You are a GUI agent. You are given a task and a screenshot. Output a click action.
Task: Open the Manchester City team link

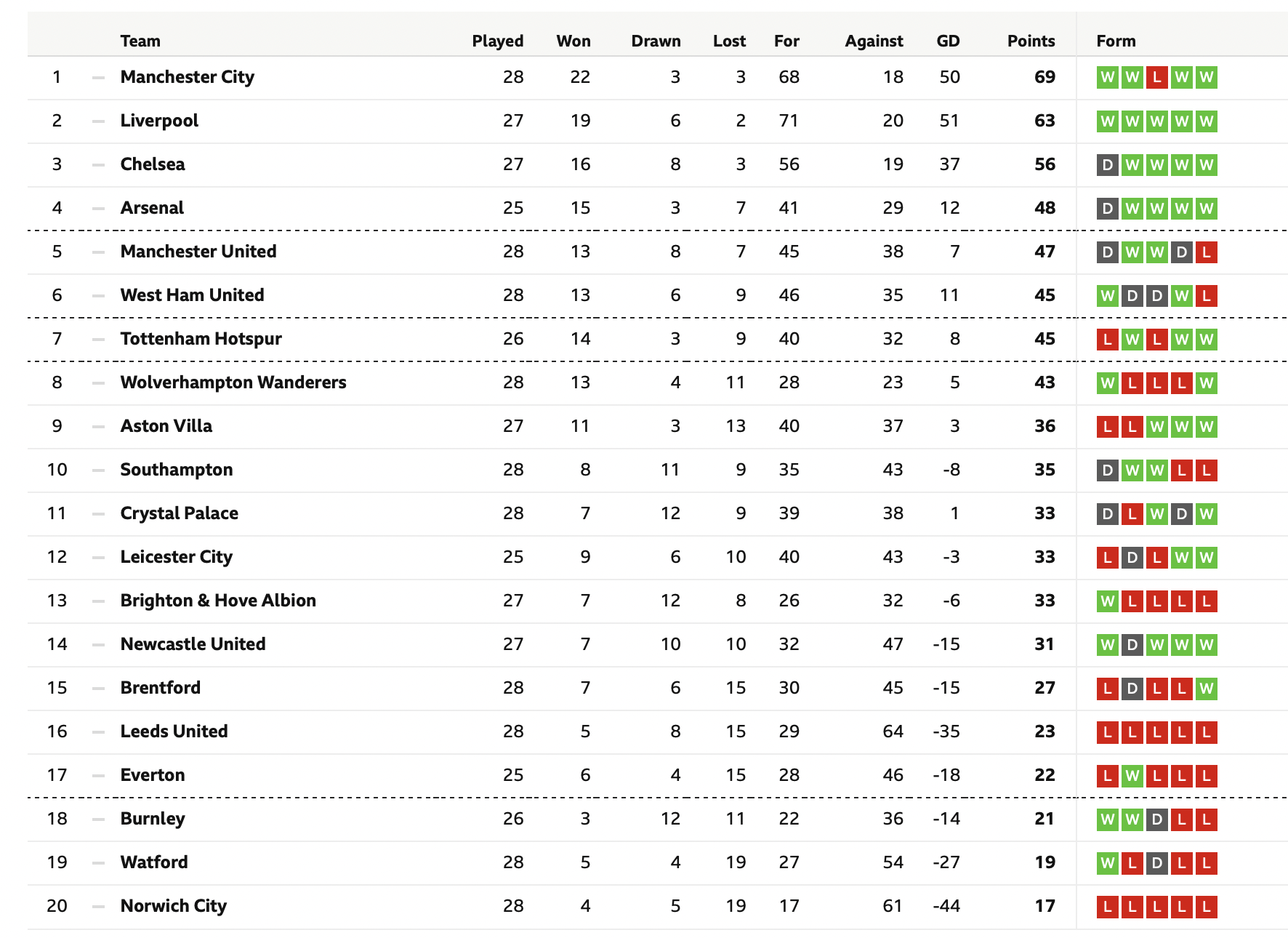click(188, 77)
